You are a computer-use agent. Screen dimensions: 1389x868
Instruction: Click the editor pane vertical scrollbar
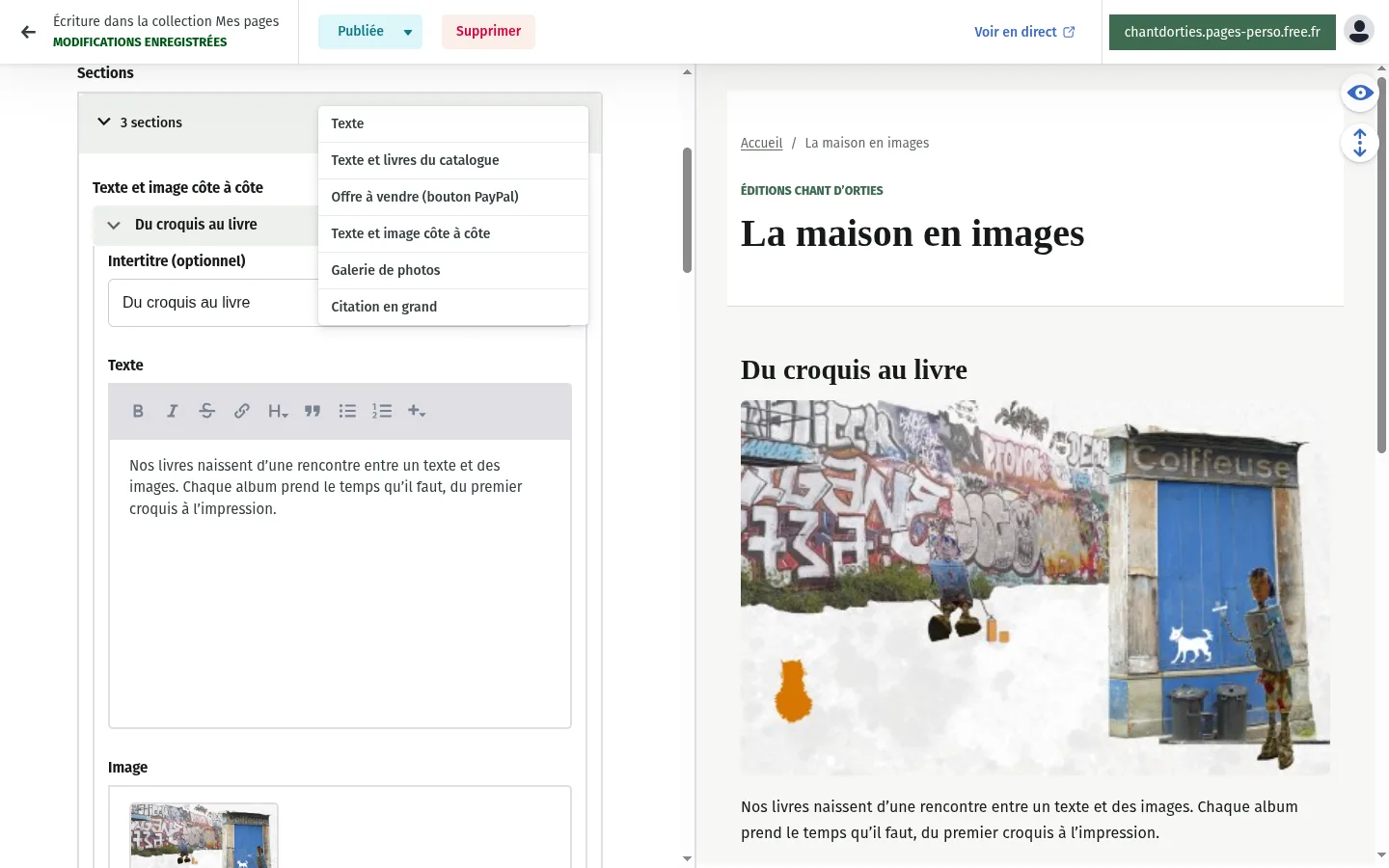tap(687, 209)
